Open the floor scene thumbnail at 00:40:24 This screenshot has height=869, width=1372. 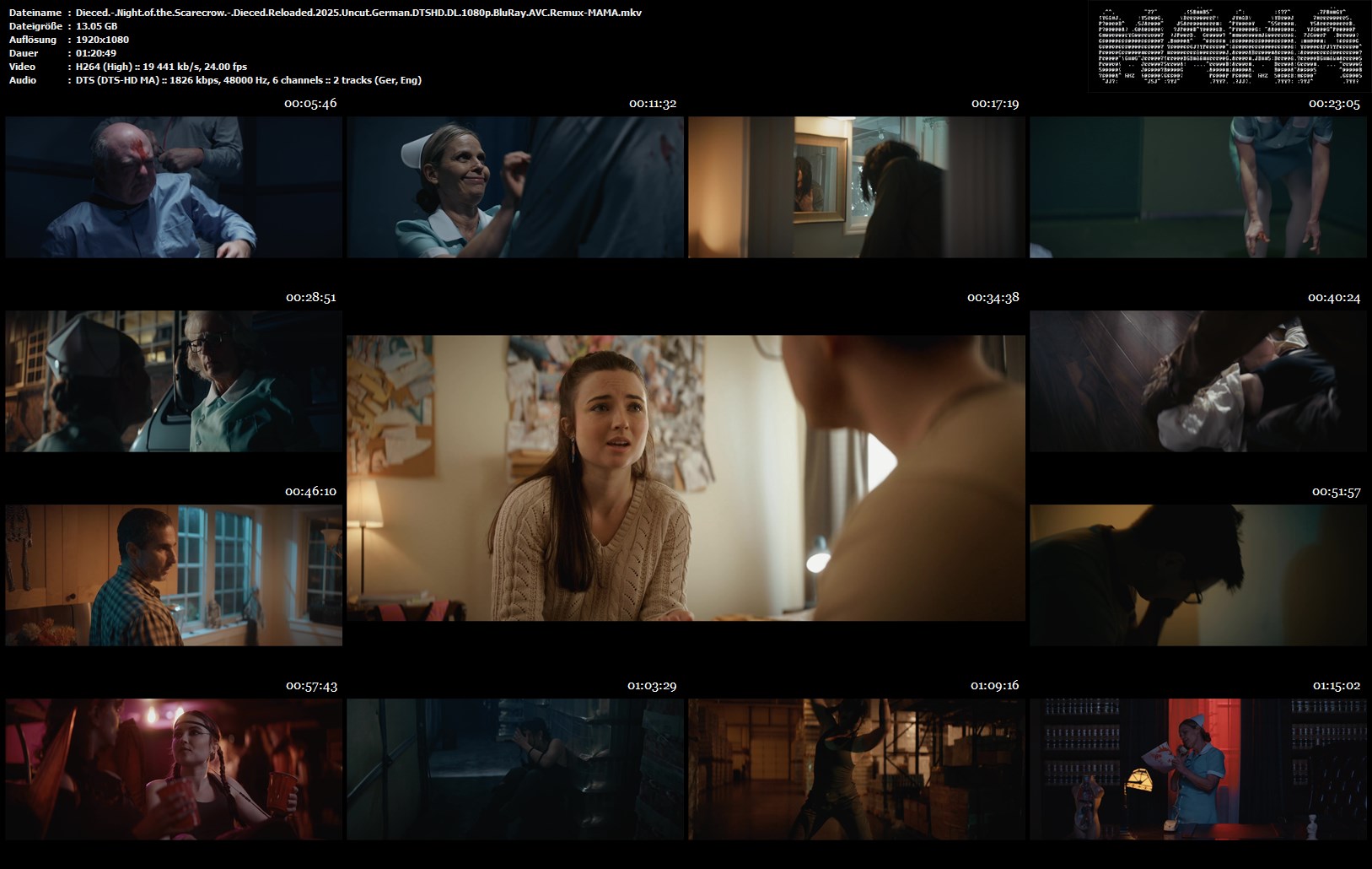pos(1198,381)
